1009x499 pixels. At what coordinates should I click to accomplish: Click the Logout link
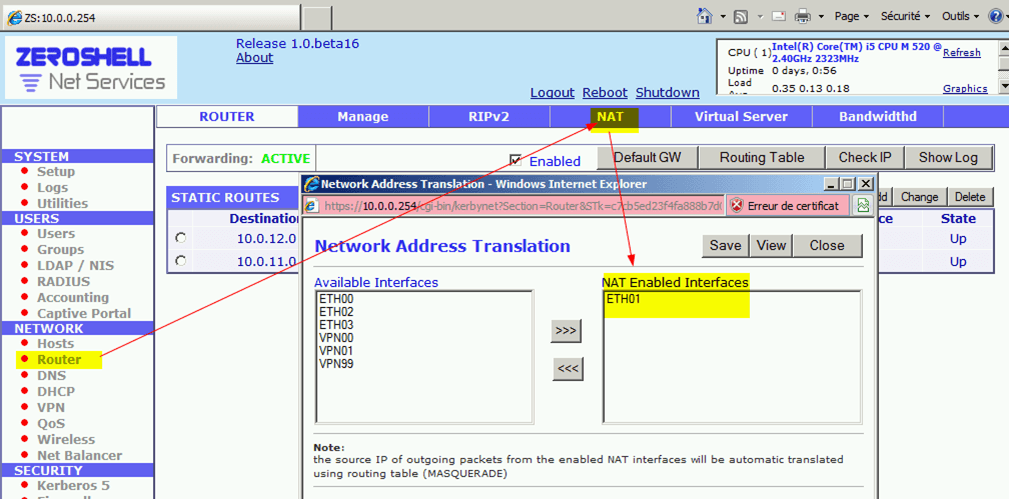[552, 93]
